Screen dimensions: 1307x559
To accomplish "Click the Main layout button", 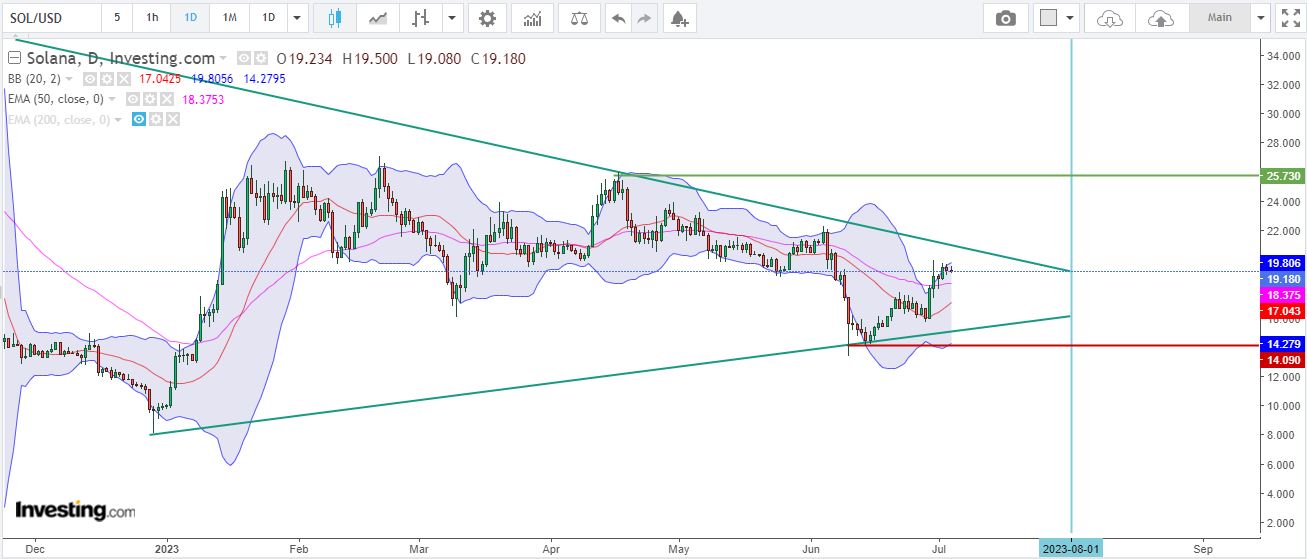I will click(x=1220, y=18).
